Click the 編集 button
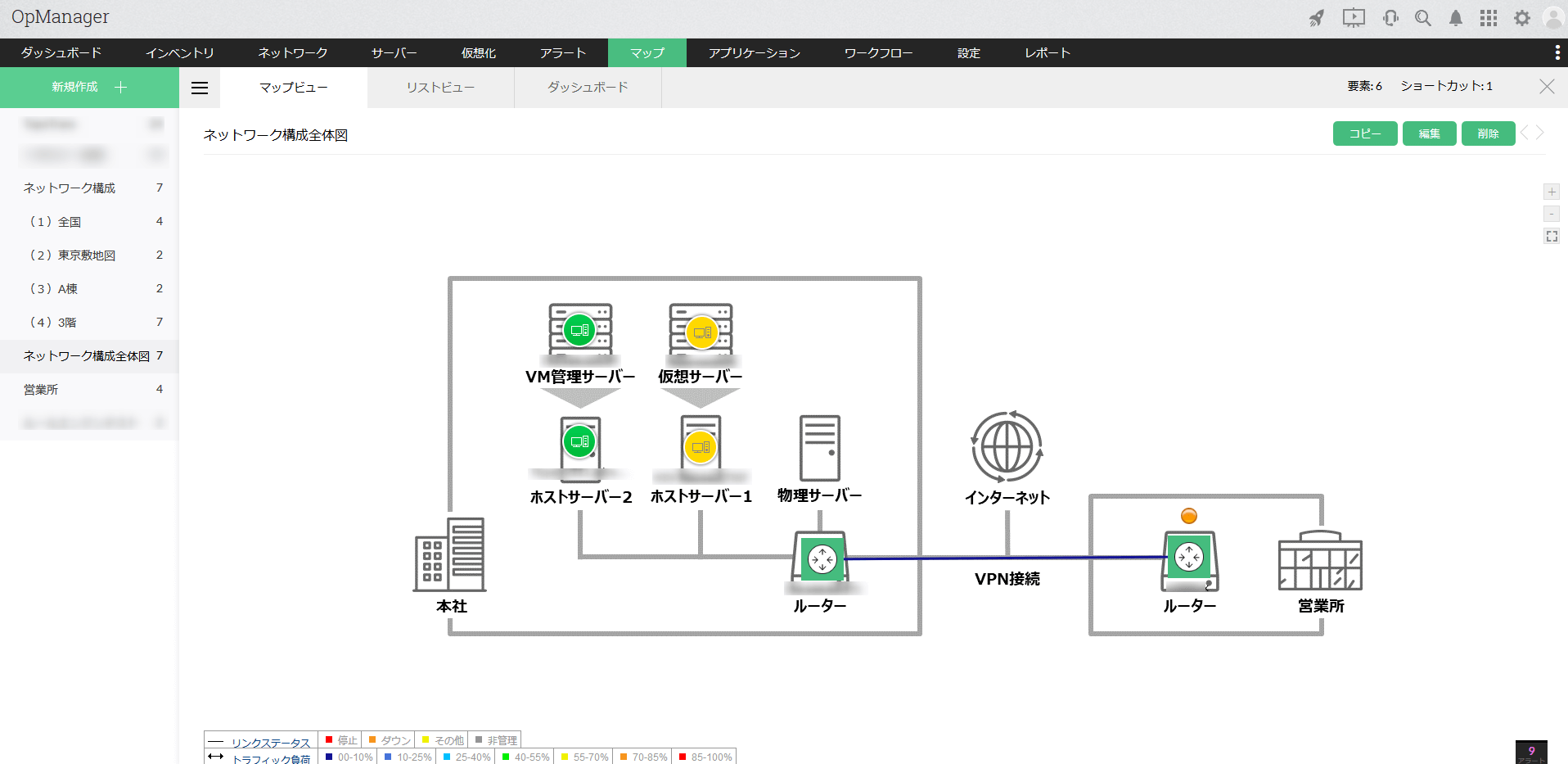This screenshot has height=764, width=1568. pos(1430,133)
